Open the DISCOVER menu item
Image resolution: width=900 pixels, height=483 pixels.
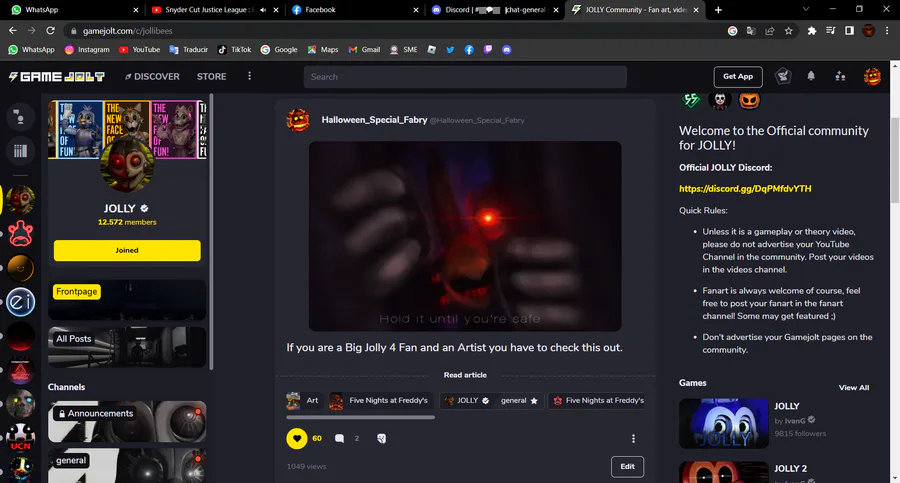152,76
